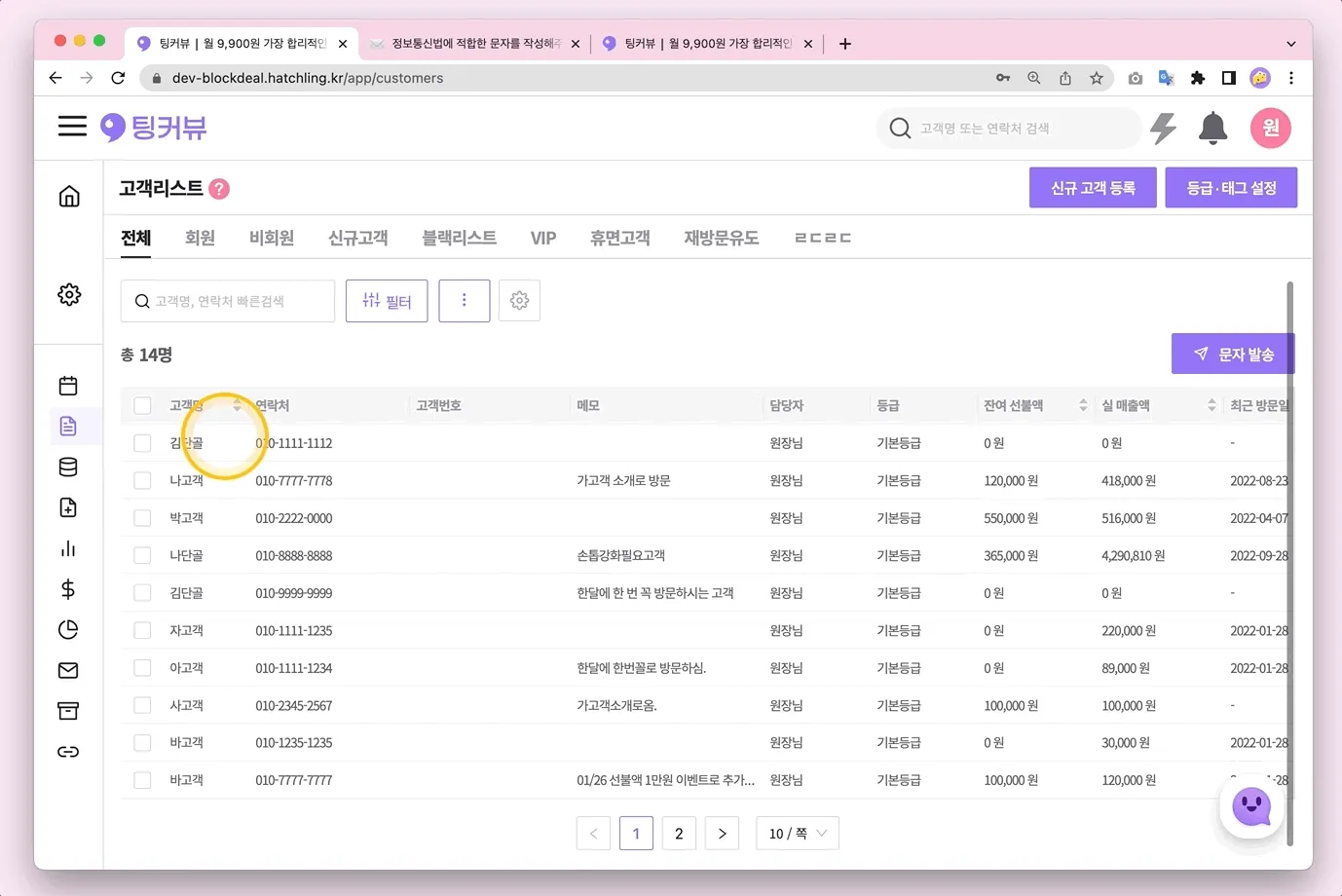Open the archive box sidebar icon

click(68, 711)
